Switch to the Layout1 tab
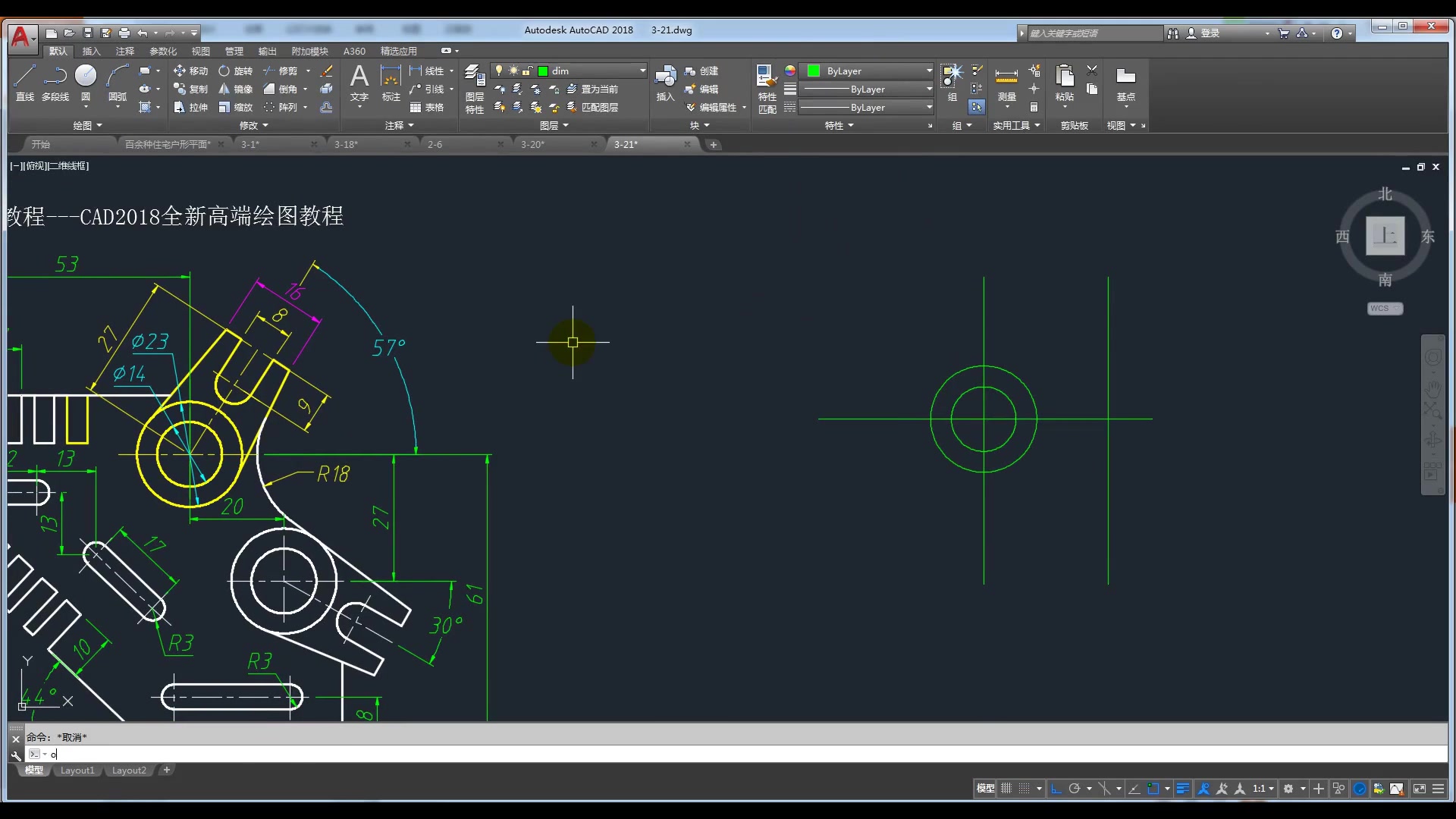The height and width of the screenshot is (819, 1456). (x=77, y=770)
